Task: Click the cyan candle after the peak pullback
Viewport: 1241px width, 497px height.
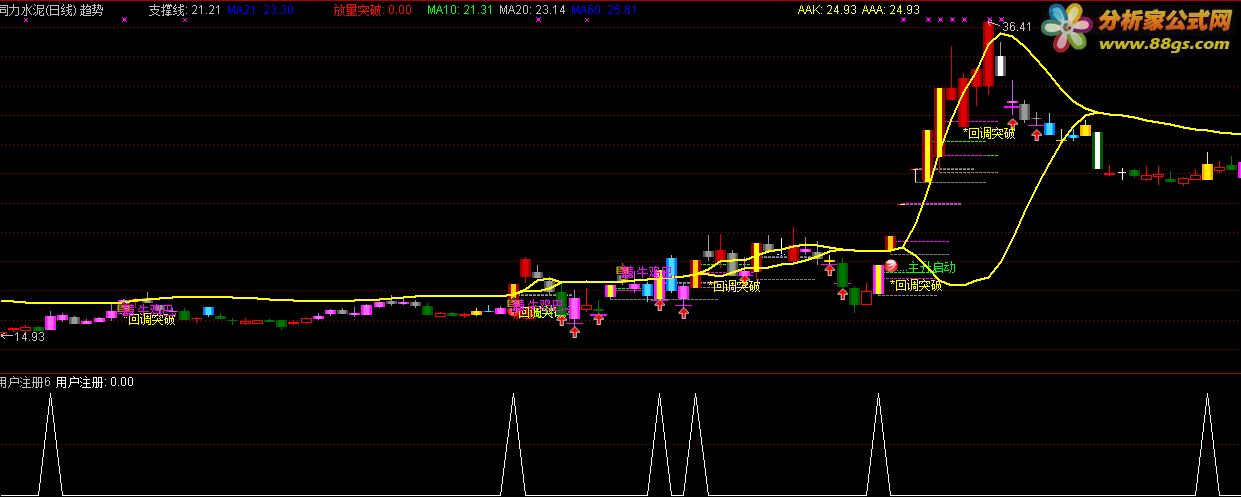Action: (x=1049, y=128)
